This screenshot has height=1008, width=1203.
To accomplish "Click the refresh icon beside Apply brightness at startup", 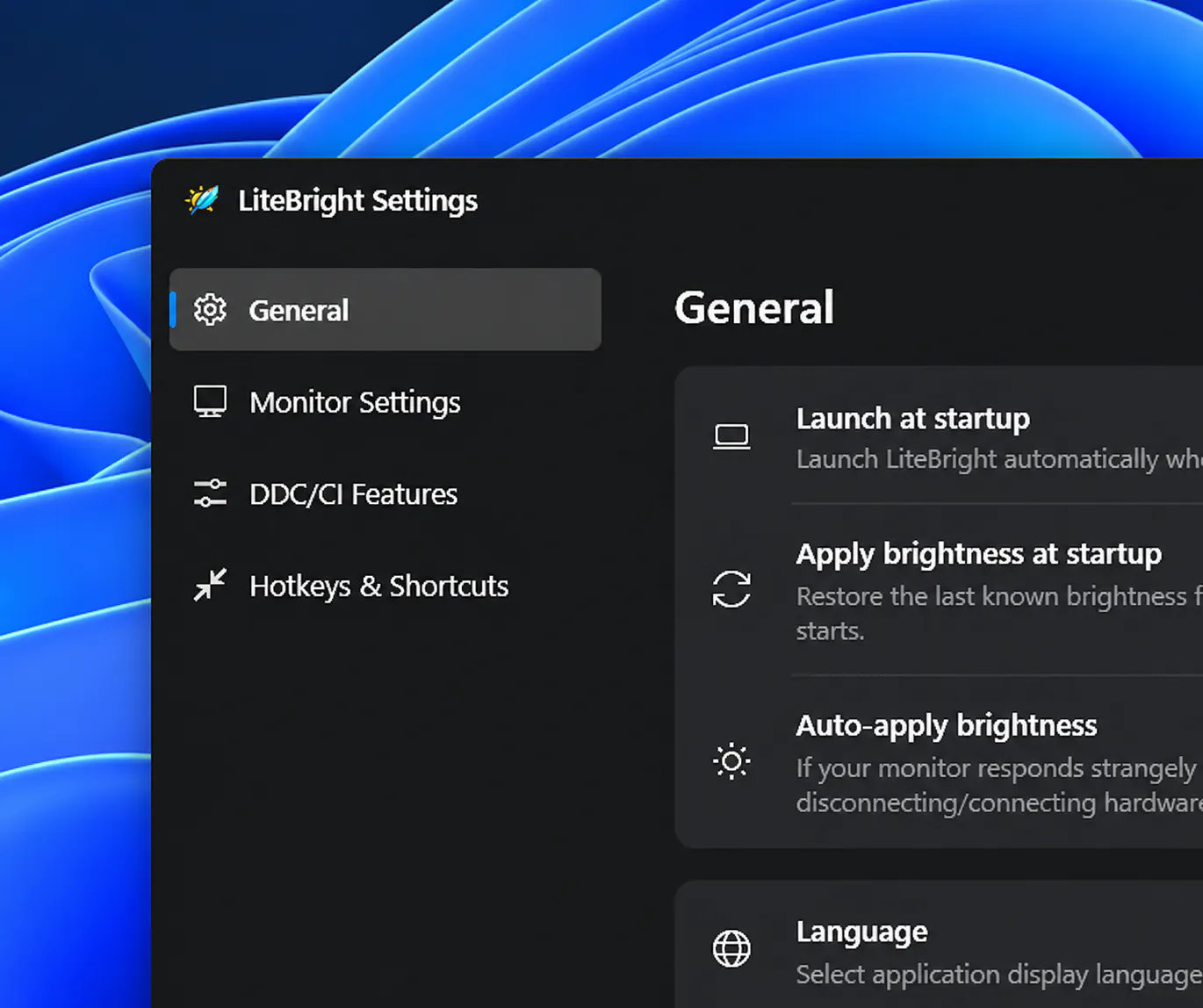I will tap(731, 589).
